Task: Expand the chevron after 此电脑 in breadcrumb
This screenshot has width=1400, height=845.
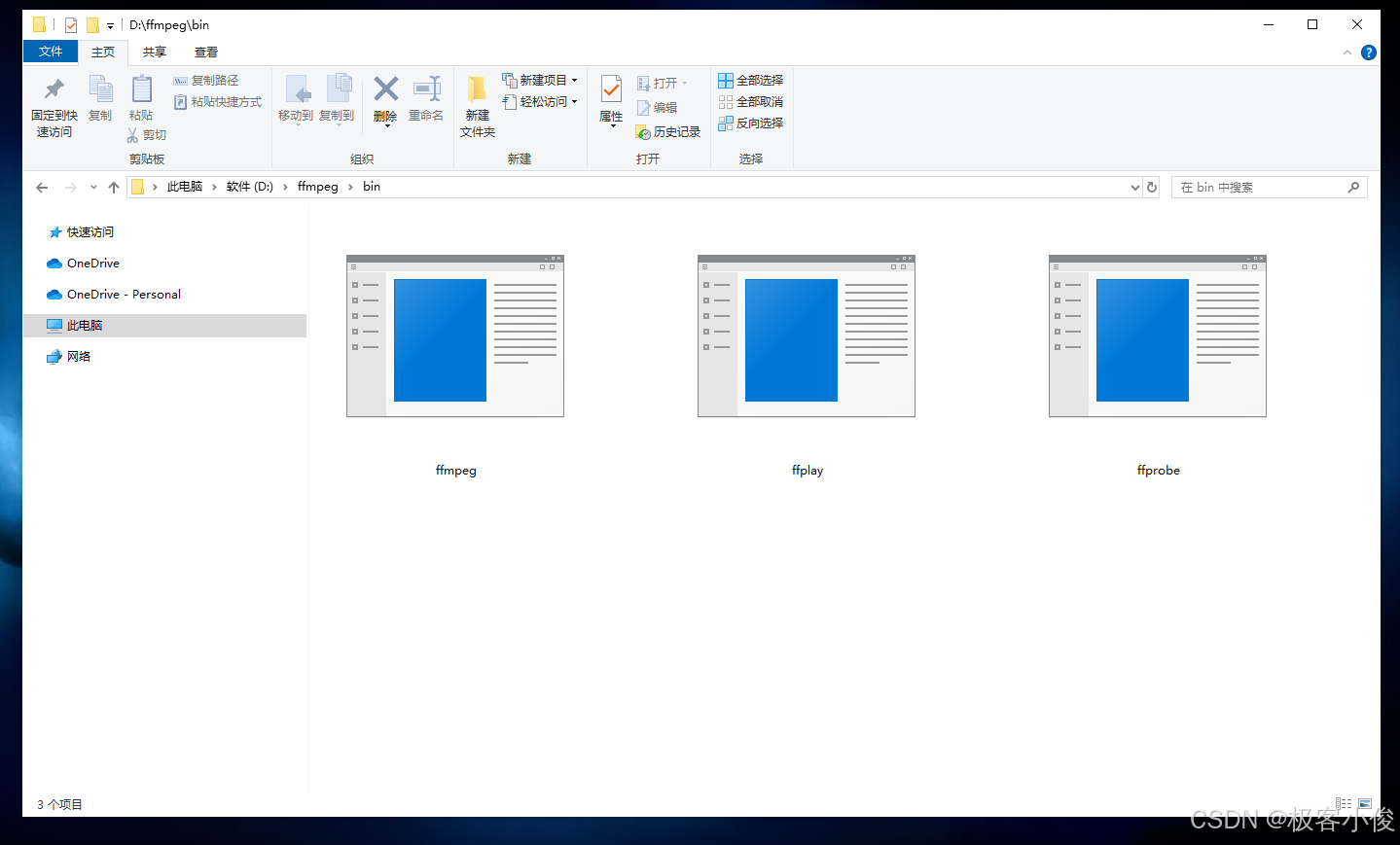Action: tap(214, 187)
